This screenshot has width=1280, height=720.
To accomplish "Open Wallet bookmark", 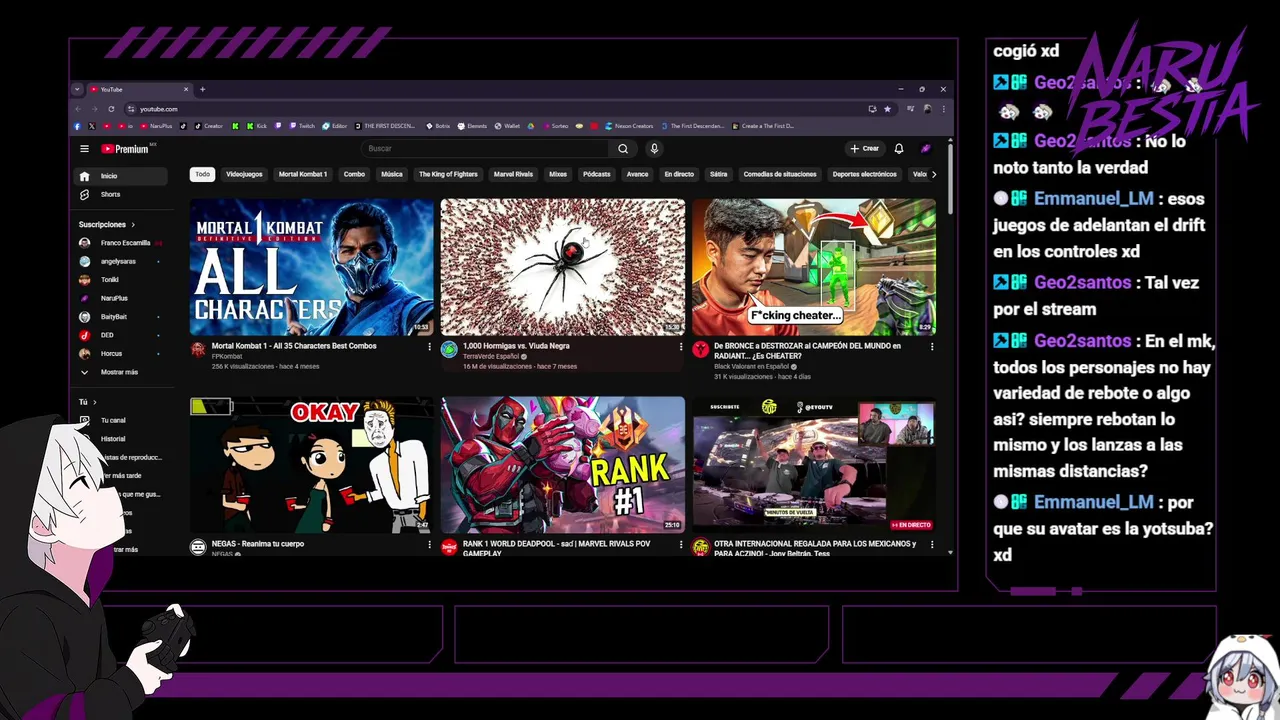I will click(x=507, y=126).
